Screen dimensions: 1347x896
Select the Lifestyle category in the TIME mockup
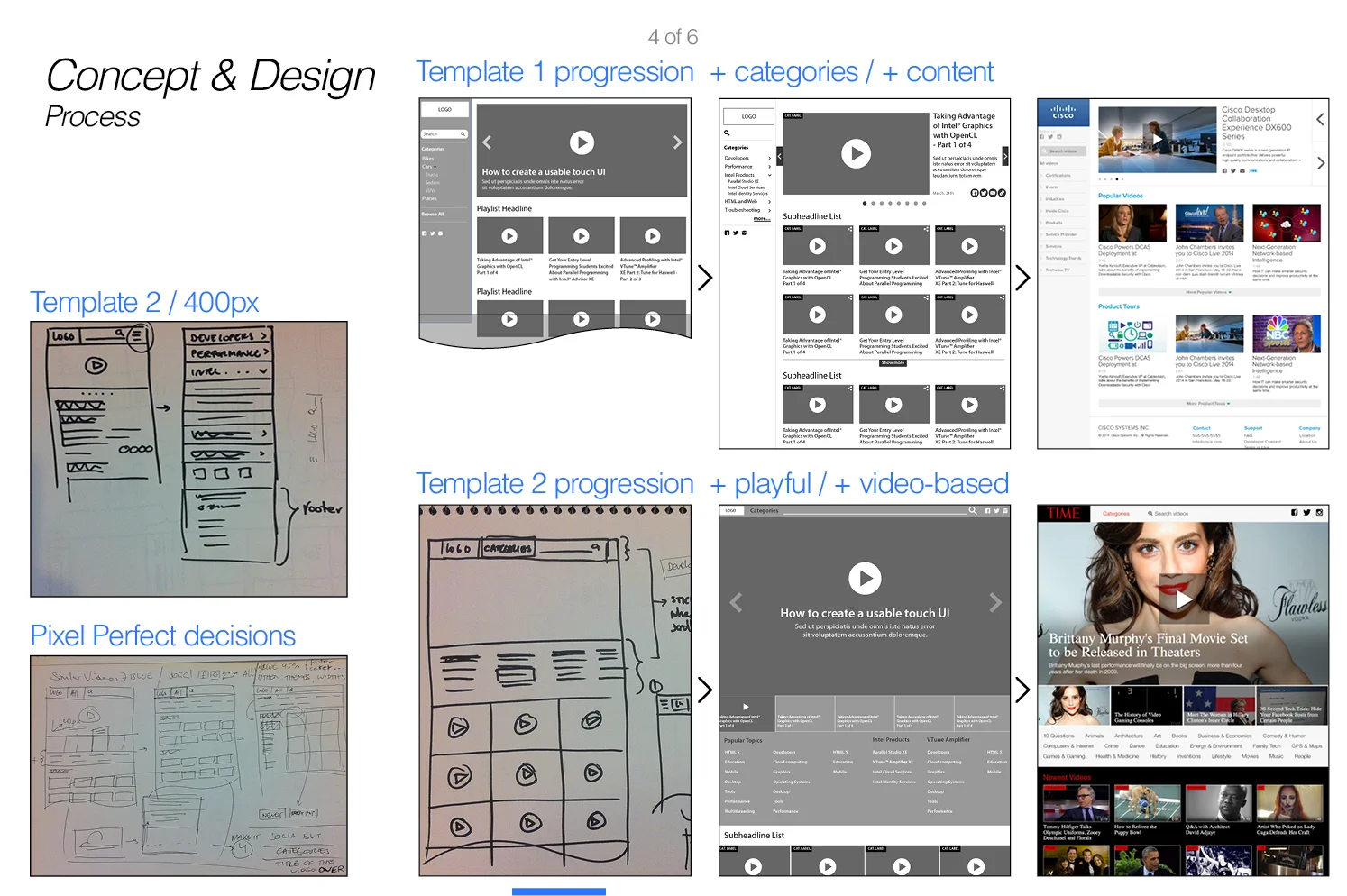click(1221, 756)
